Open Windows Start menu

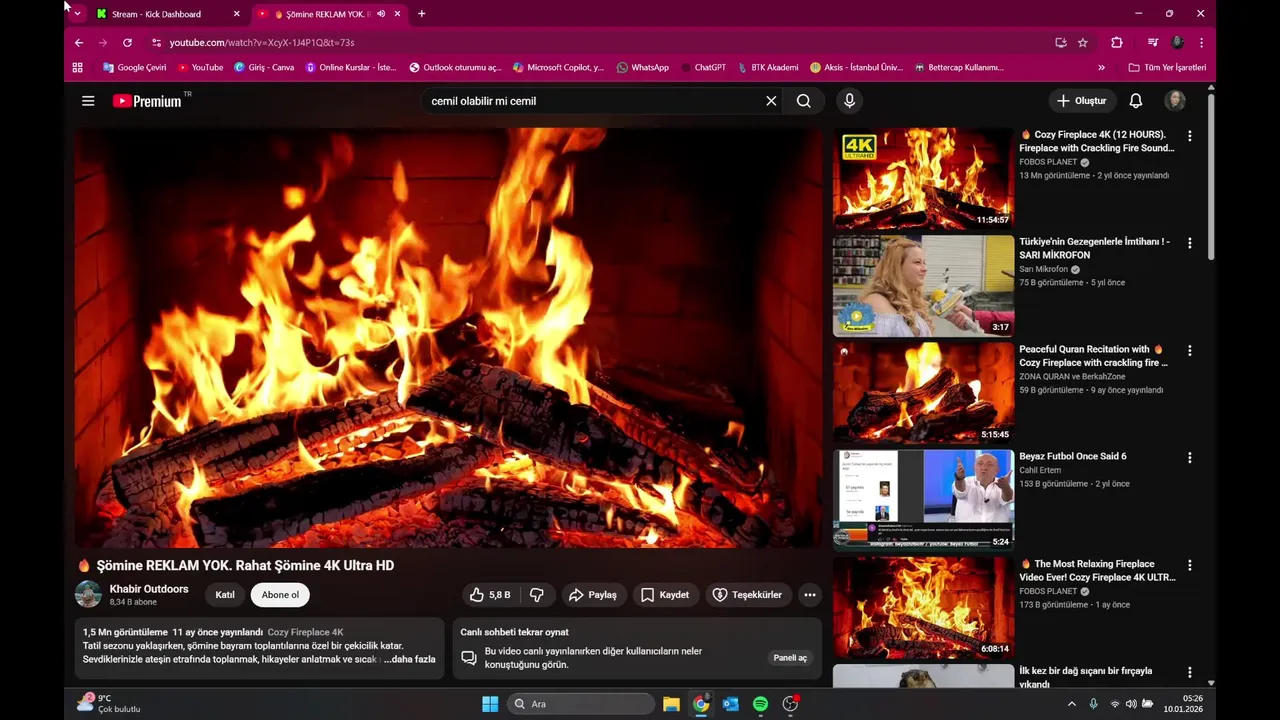point(490,704)
